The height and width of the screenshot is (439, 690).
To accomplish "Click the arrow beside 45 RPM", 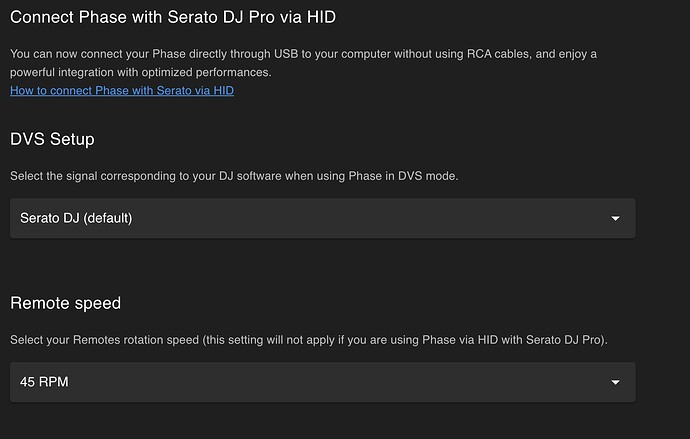I will coord(615,382).
